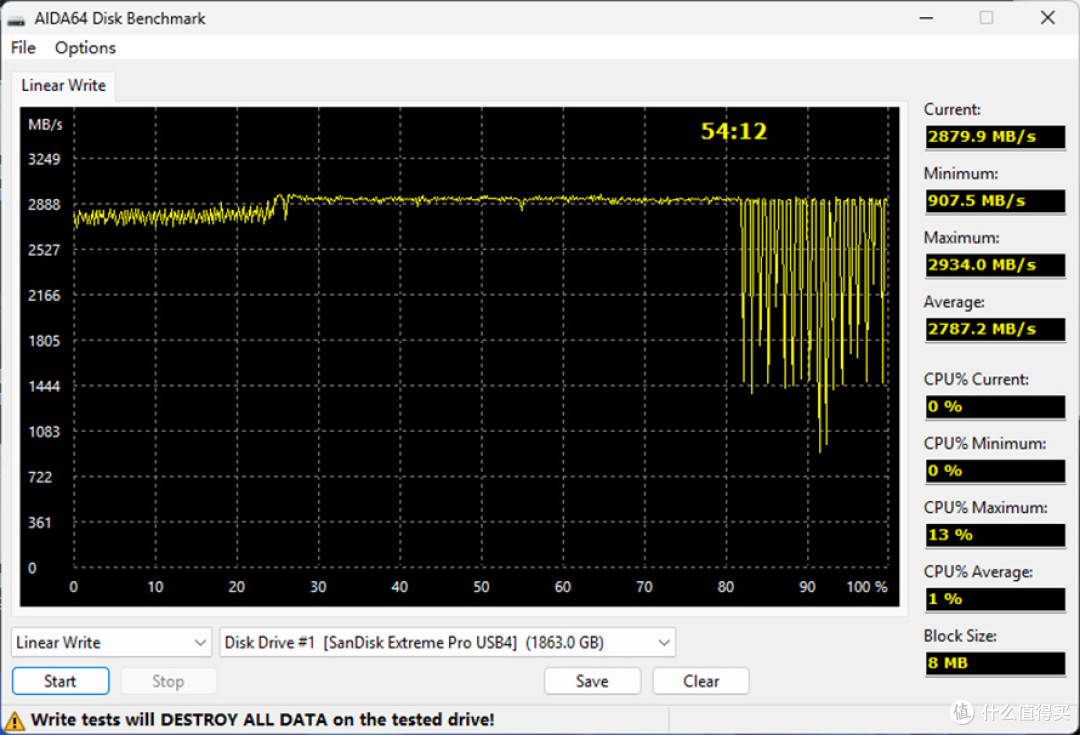Image resolution: width=1080 pixels, height=735 pixels.
Task: Click the Current value 2879.9 MB/s
Action: tap(995, 136)
